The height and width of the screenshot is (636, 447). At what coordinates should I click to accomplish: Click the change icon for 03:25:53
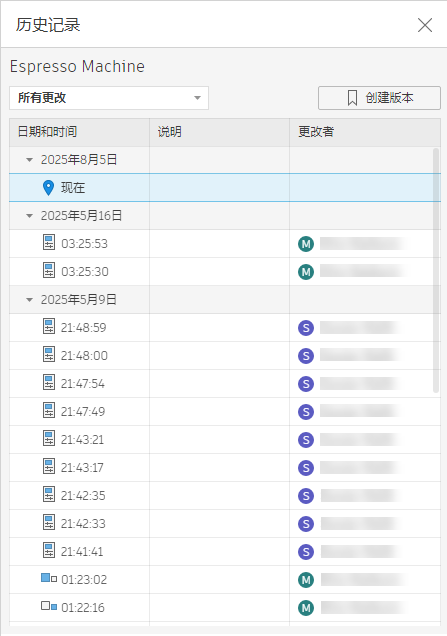(49, 242)
